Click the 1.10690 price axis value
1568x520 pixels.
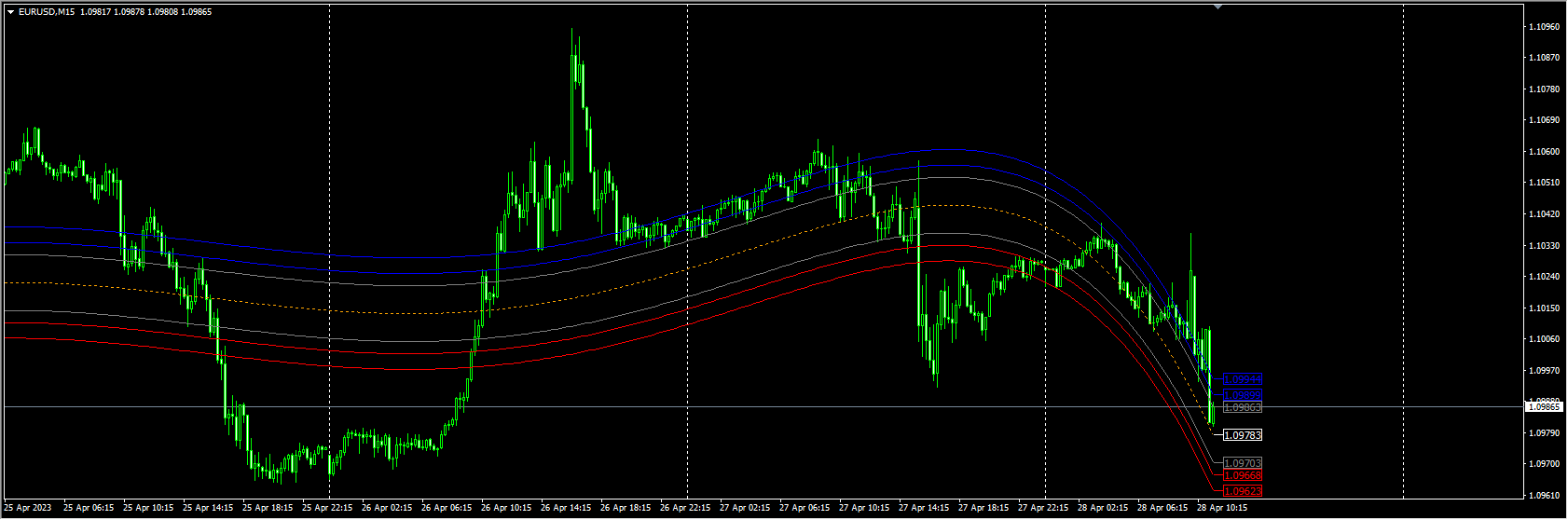pyautogui.click(x=1545, y=120)
